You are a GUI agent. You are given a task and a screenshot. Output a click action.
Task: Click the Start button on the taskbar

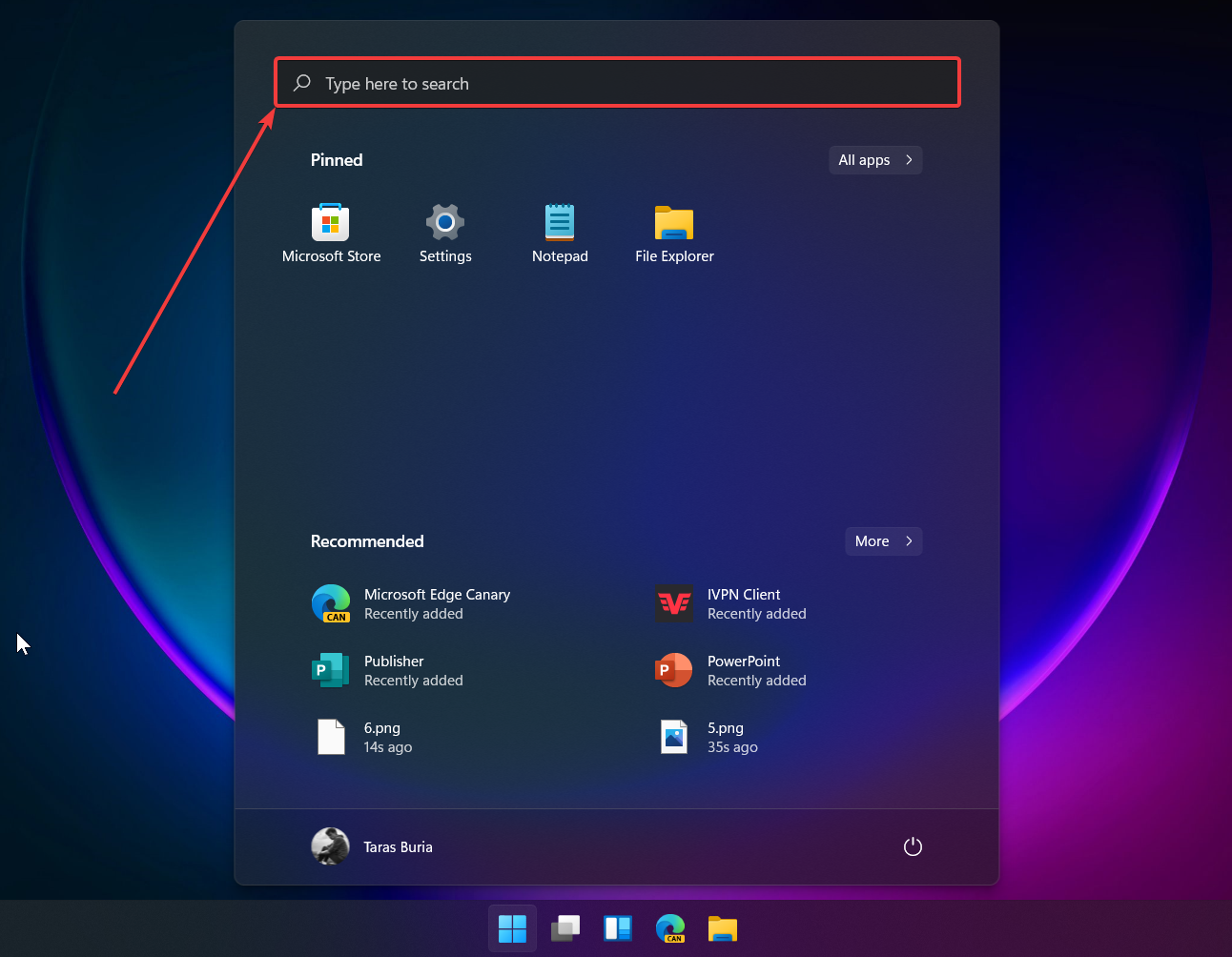coord(512,927)
